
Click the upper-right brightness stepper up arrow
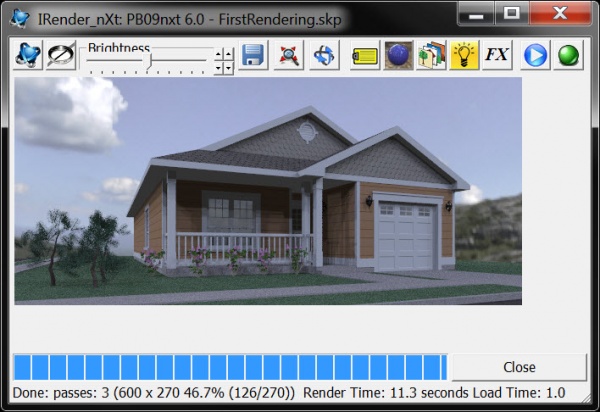[x=228, y=55]
